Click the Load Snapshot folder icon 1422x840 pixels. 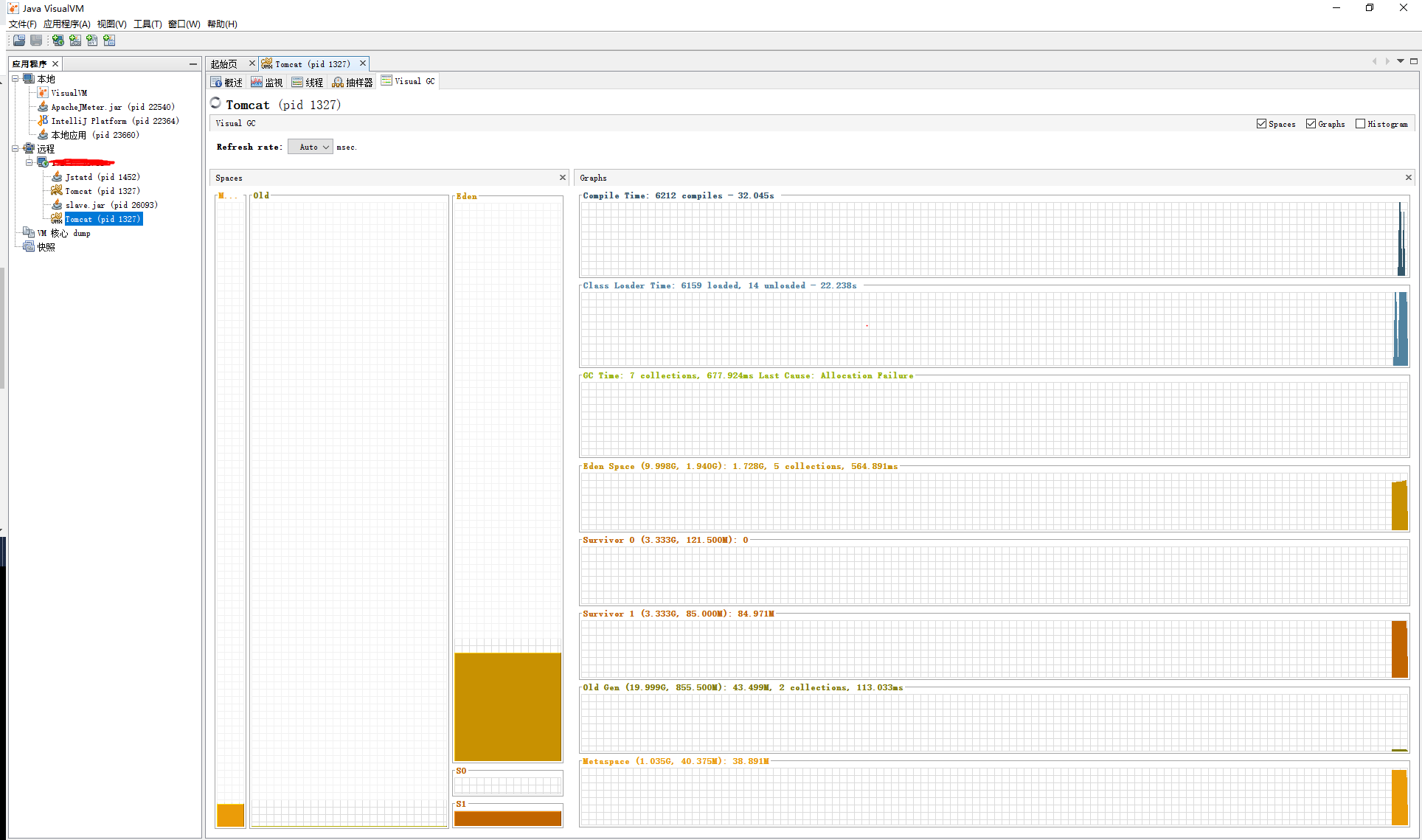click(x=18, y=40)
